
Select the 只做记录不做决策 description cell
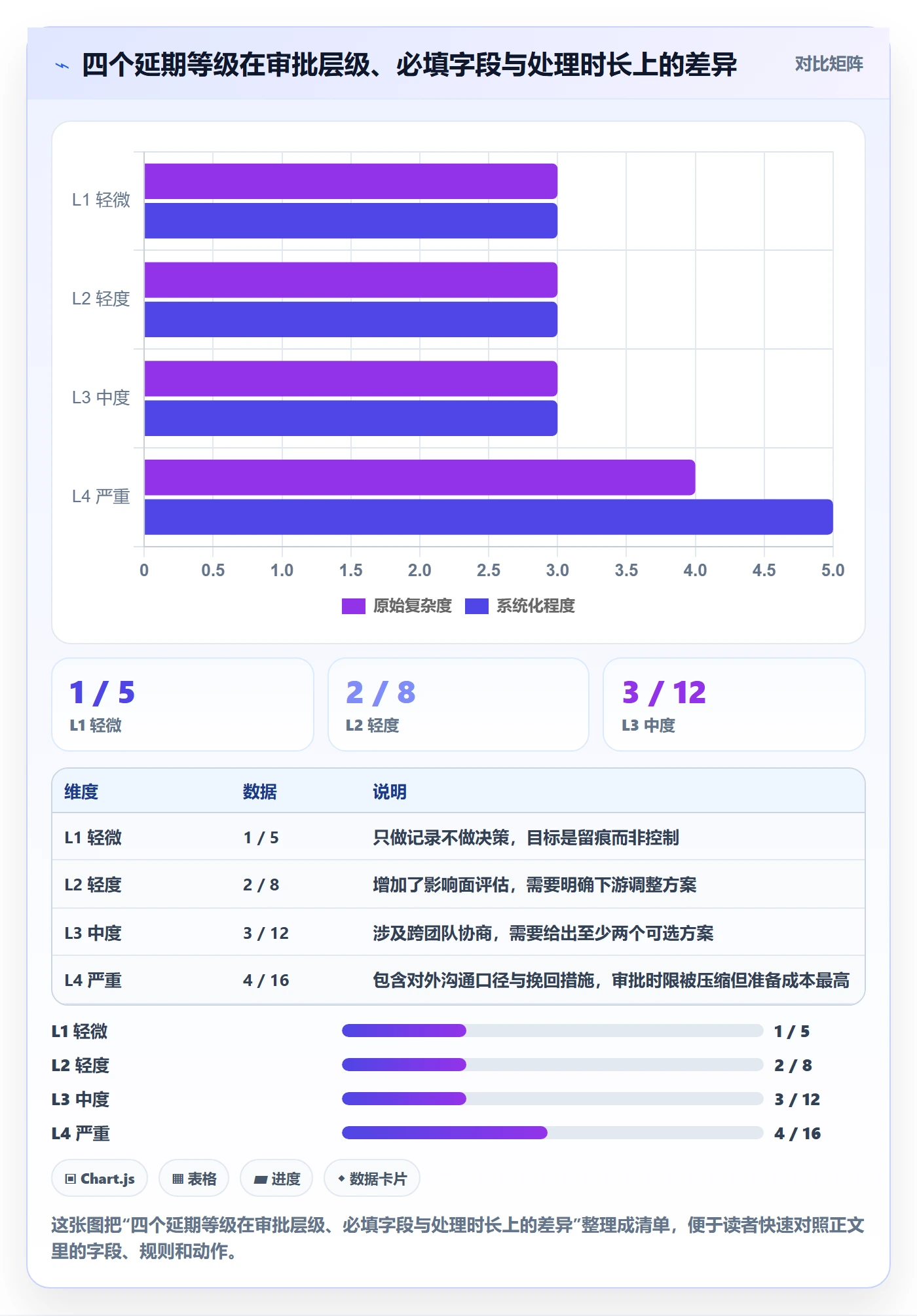click(526, 837)
